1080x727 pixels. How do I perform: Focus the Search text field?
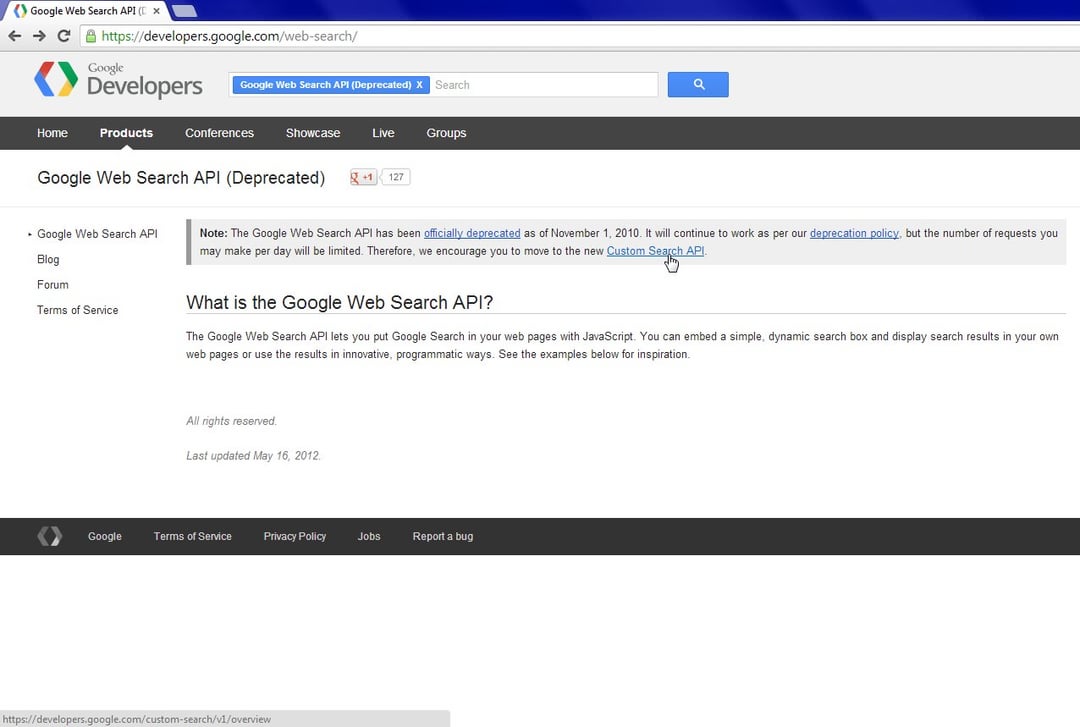pos(543,85)
